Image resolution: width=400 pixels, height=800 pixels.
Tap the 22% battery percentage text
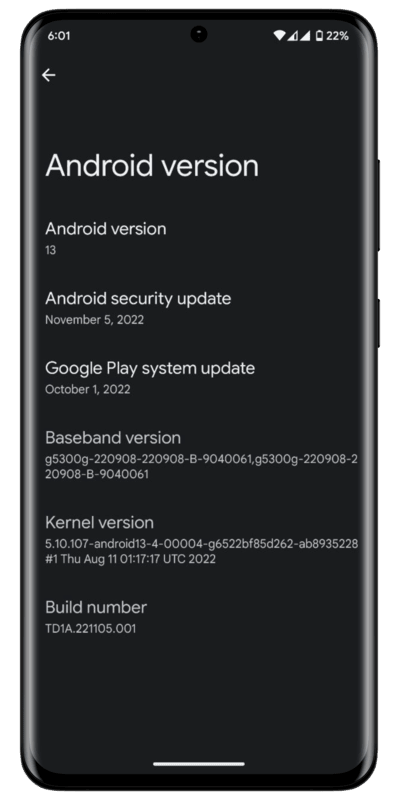coord(337,36)
